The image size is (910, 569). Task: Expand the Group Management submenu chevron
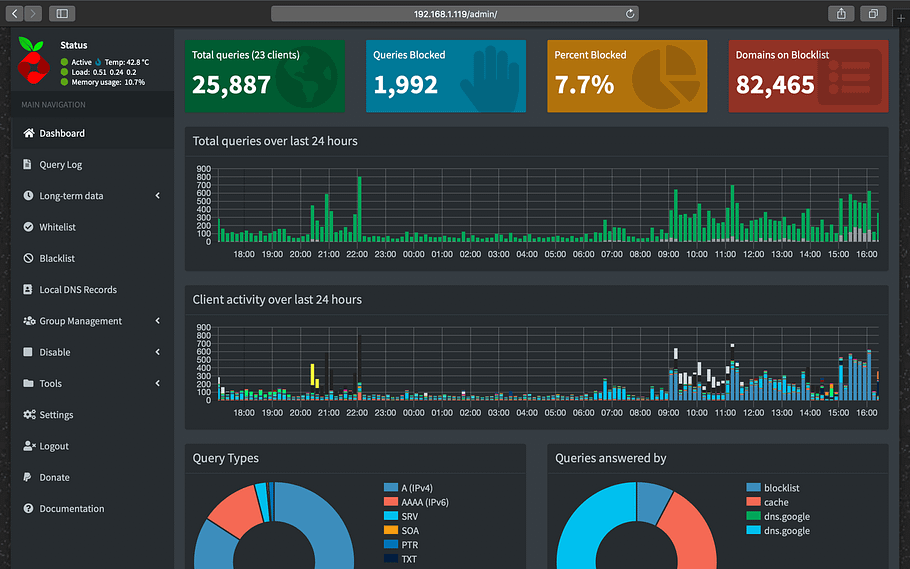point(157,320)
